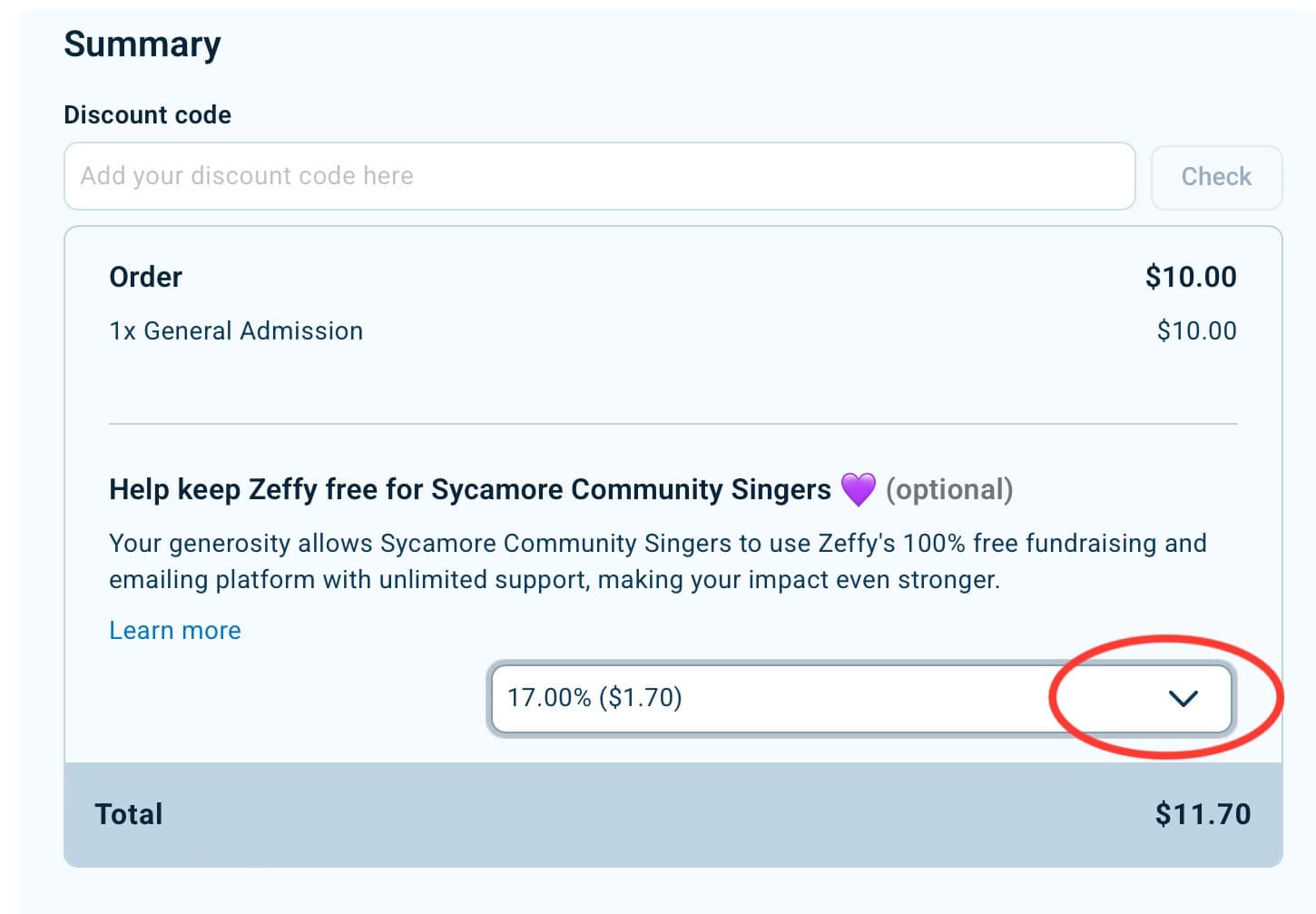Click the Summary heading

(x=142, y=44)
